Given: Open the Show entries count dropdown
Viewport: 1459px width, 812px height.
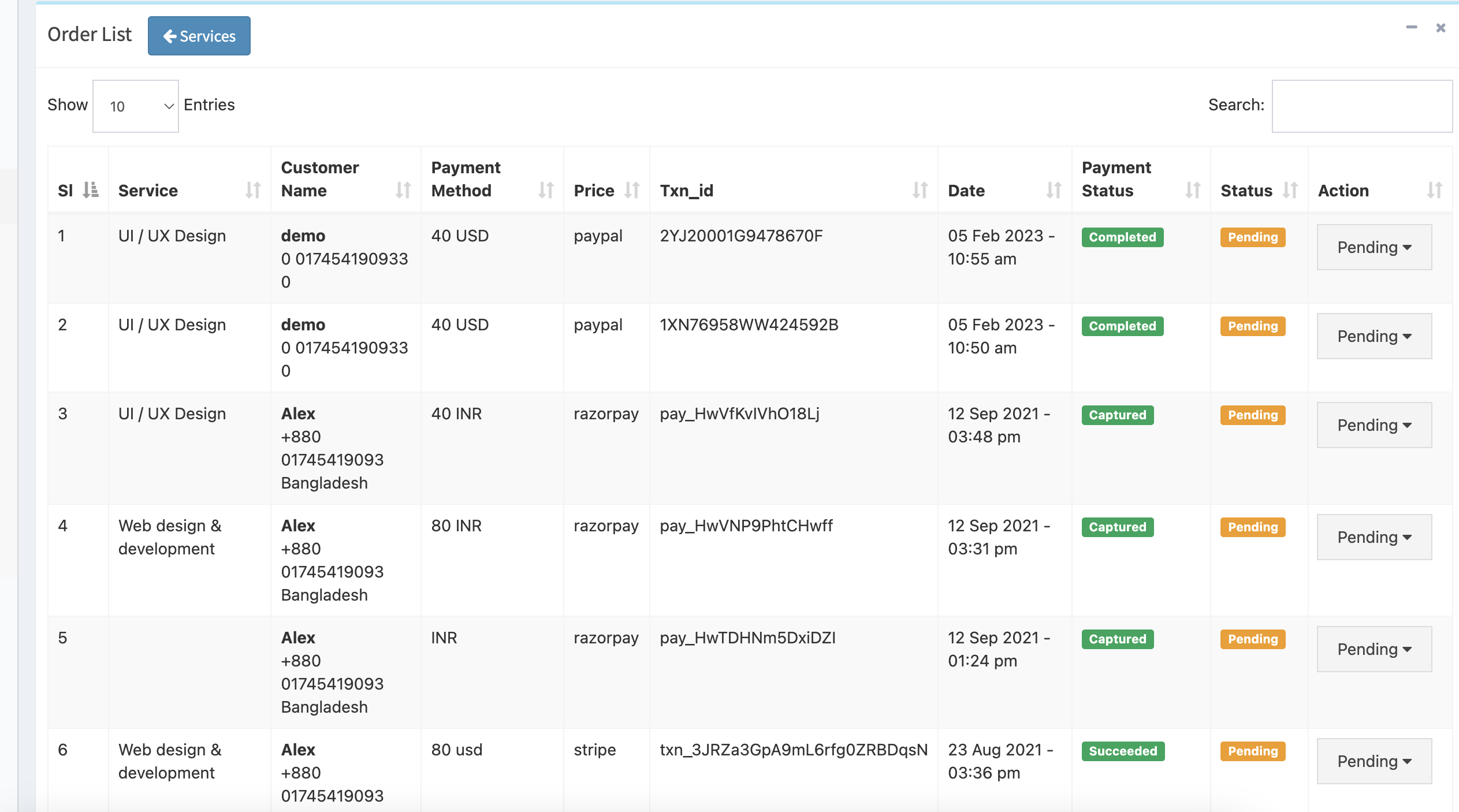Looking at the screenshot, I should coord(136,106).
